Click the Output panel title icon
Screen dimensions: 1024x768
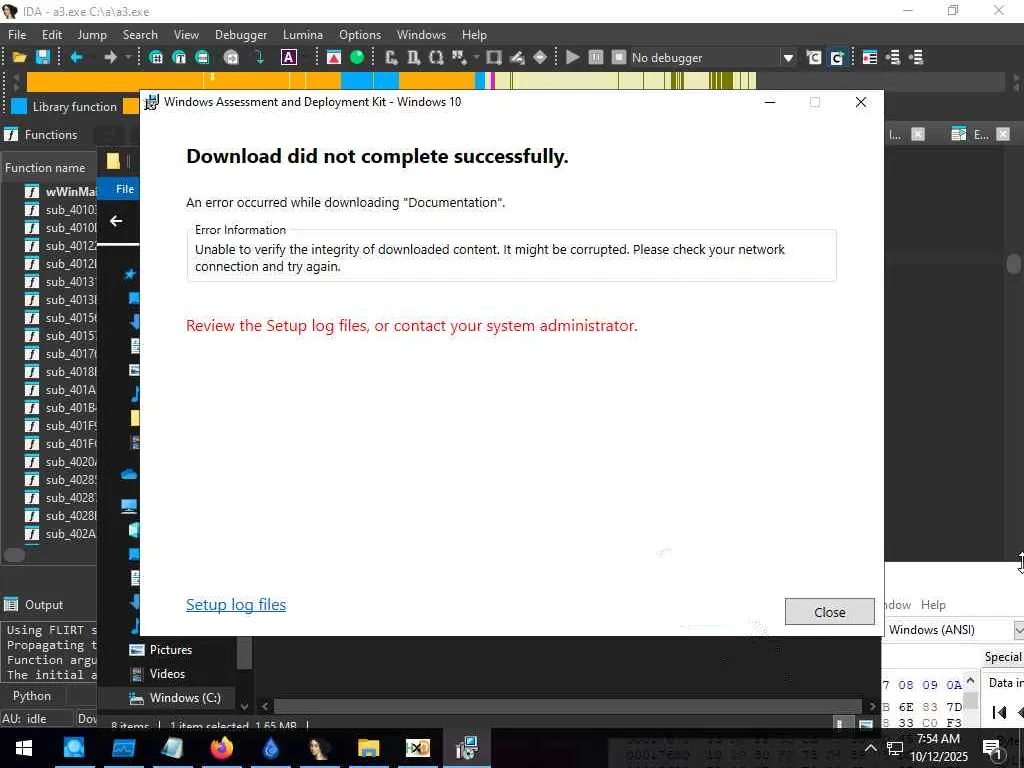tap(11, 605)
